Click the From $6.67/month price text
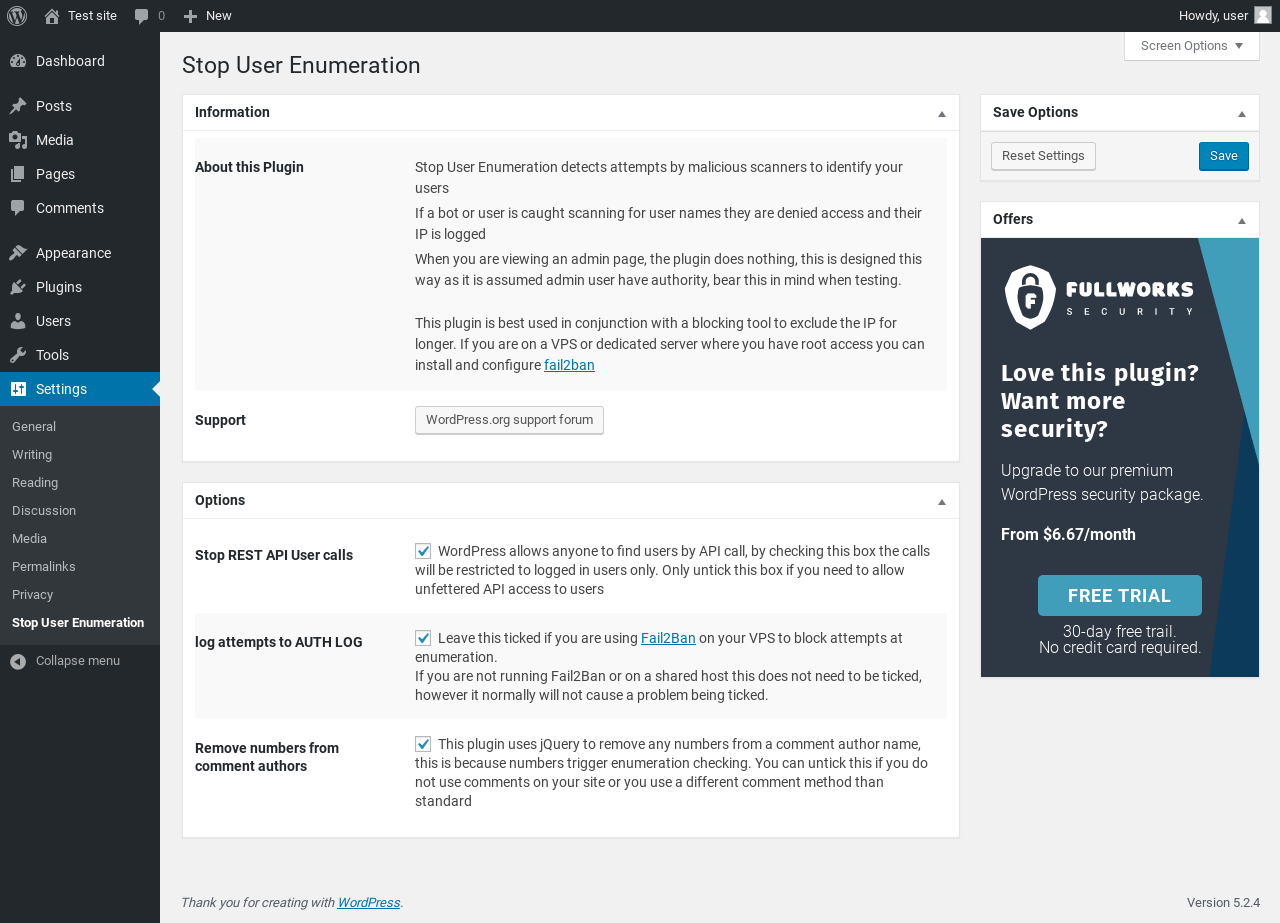 click(x=1068, y=534)
